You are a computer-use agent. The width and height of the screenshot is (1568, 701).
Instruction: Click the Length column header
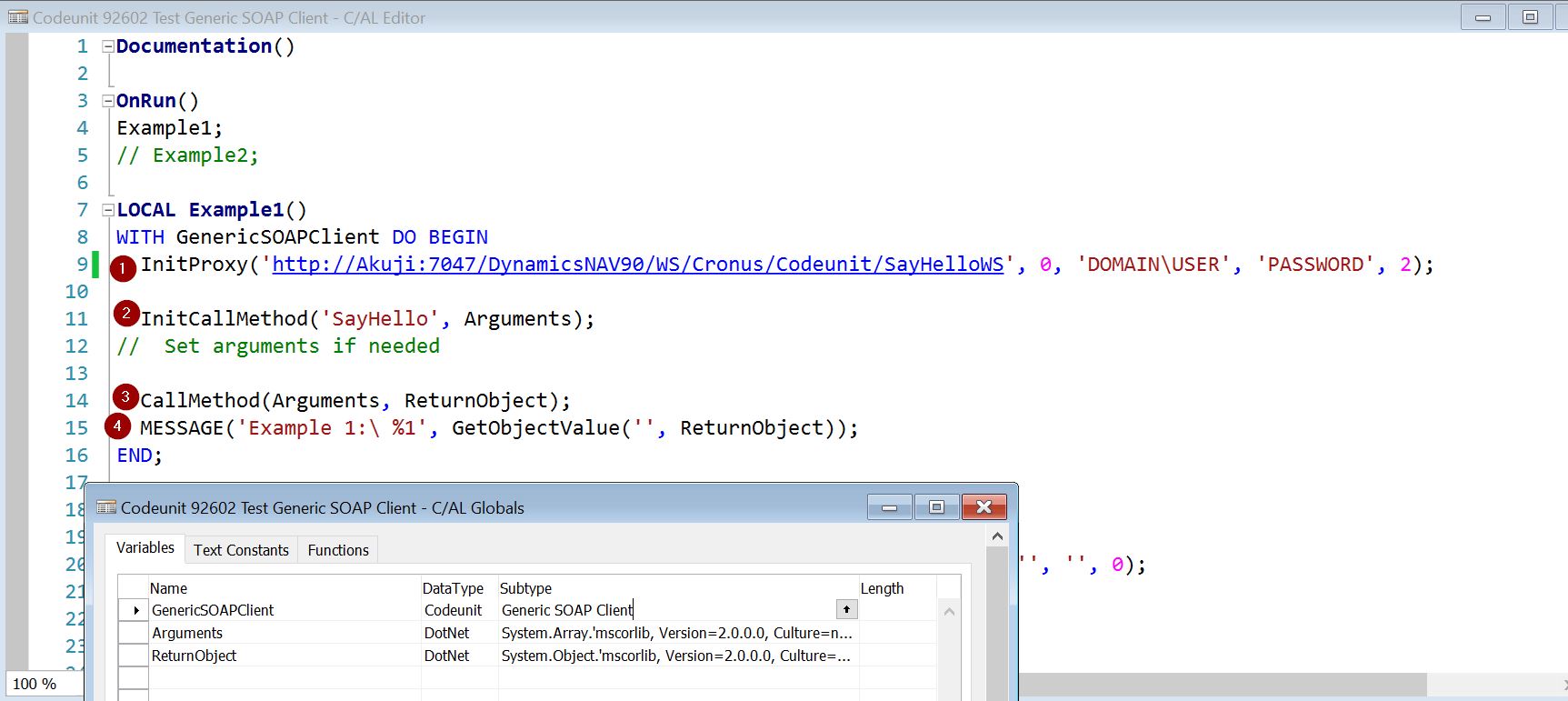pos(897,588)
